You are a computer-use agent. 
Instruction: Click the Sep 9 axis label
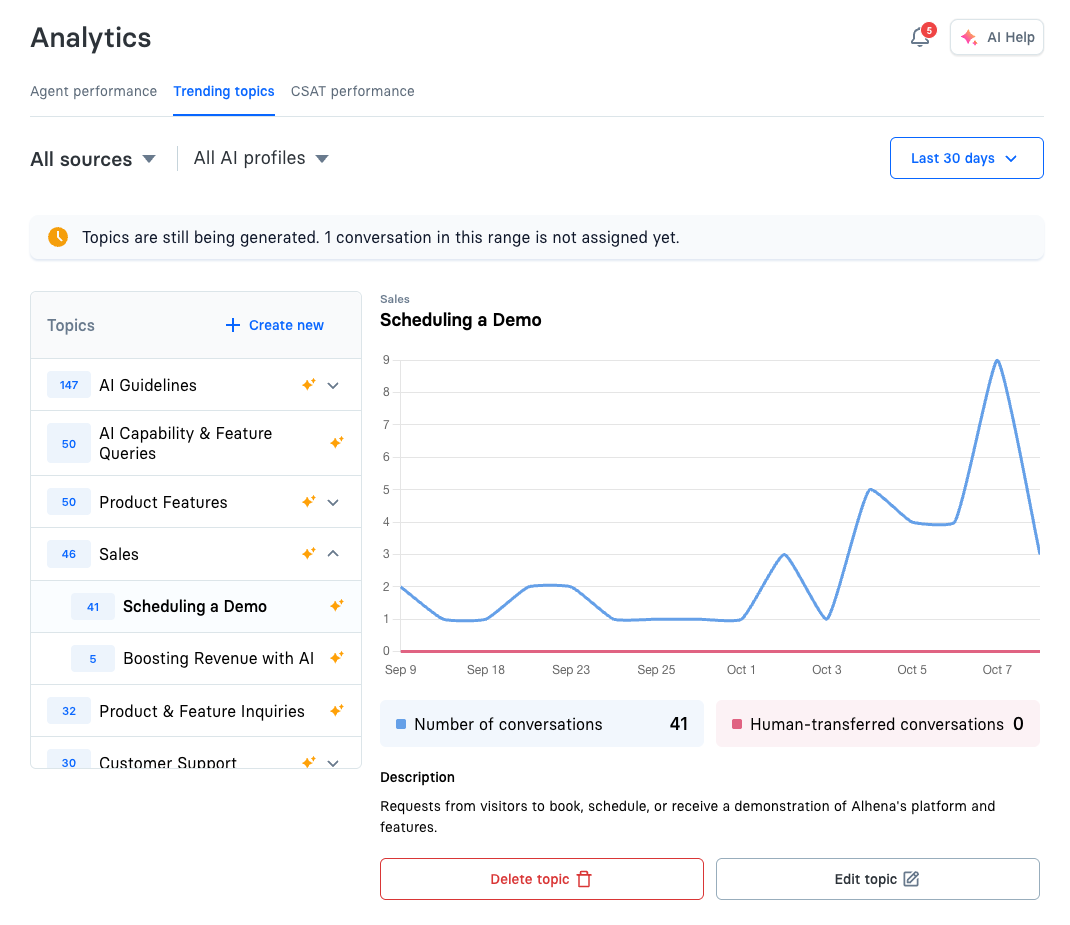[401, 670]
